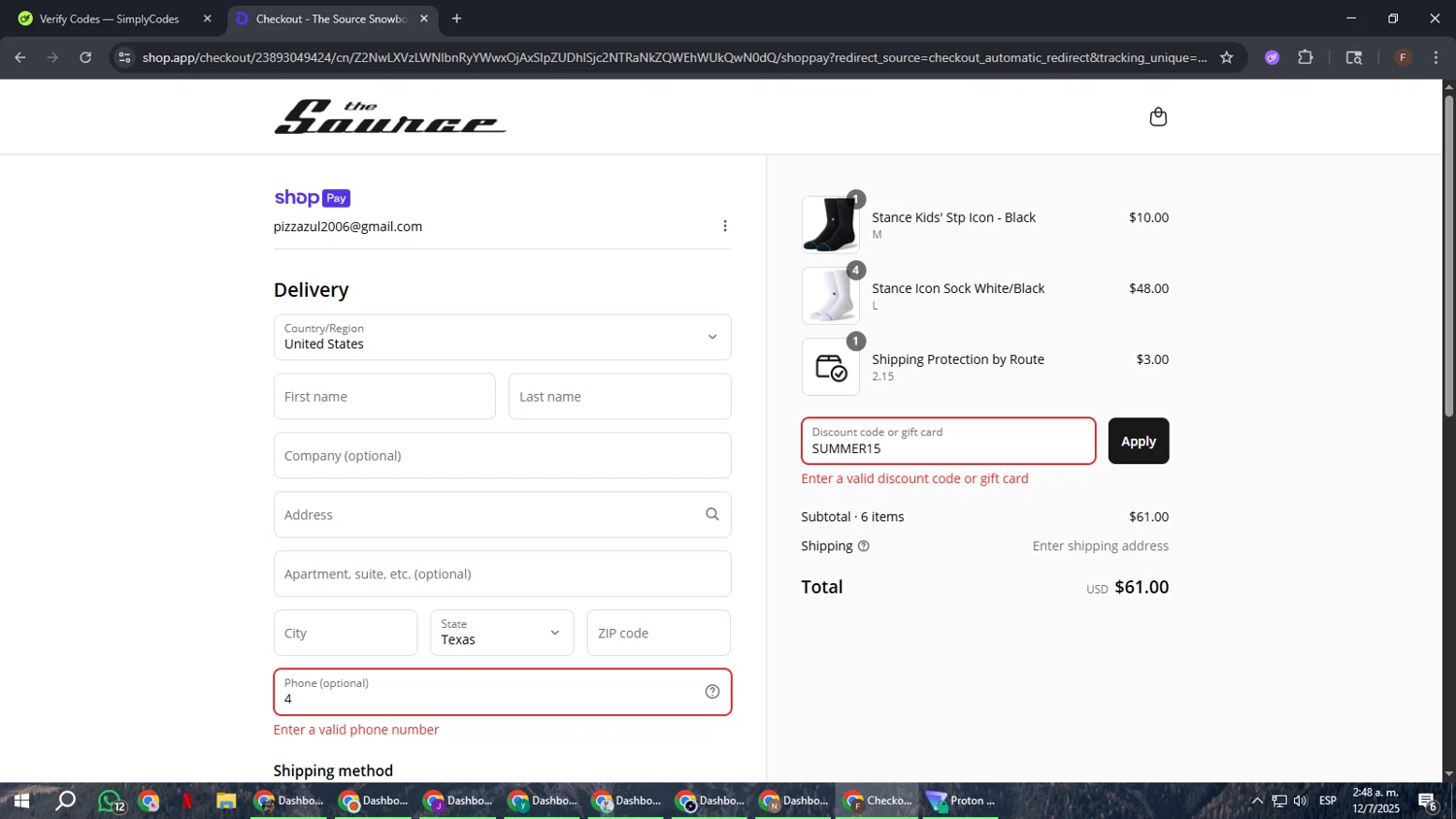
Task: Click the address field search icon
Action: pos(712,514)
